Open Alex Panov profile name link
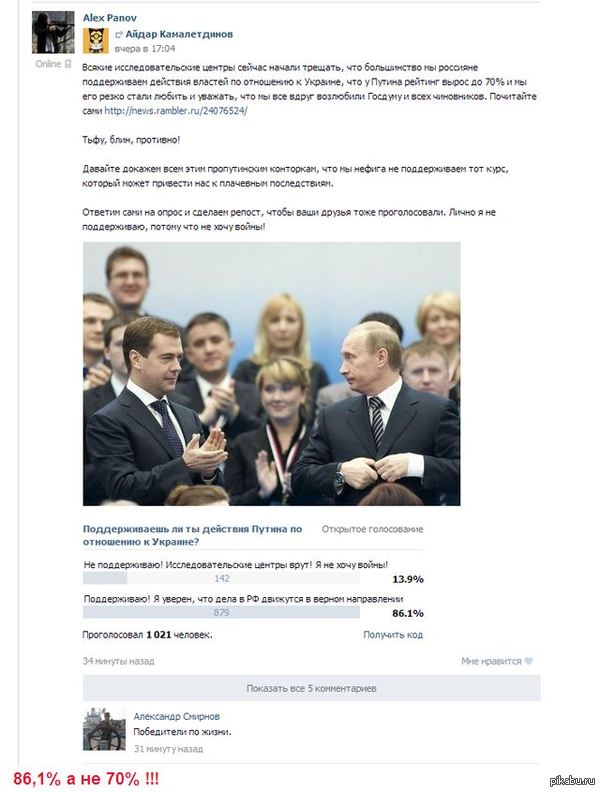Viewport: 600px width, 792px height. [110, 18]
